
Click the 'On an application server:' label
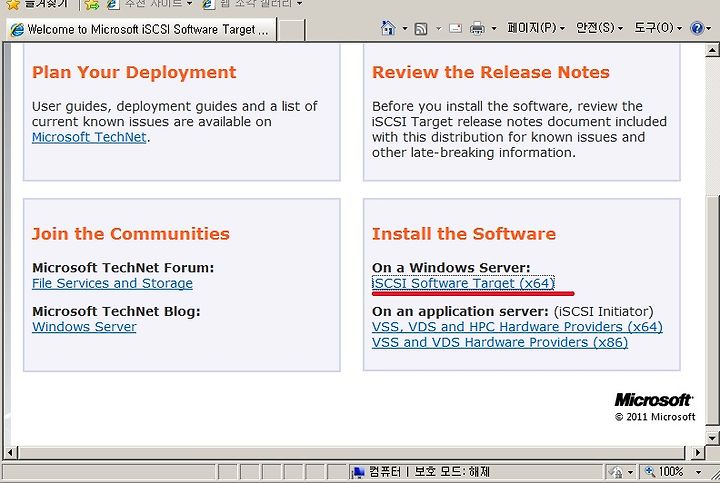(x=460, y=311)
